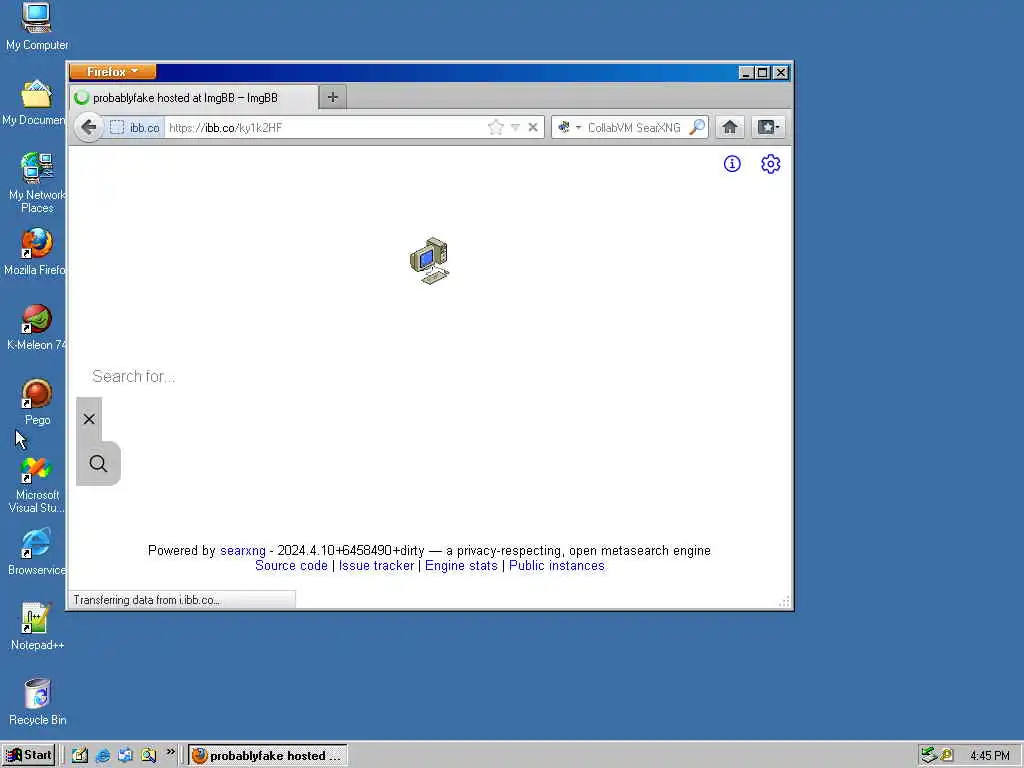Go to the Firefox home page icon
This screenshot has width=1024, height=768.
(x=730, y=127)
